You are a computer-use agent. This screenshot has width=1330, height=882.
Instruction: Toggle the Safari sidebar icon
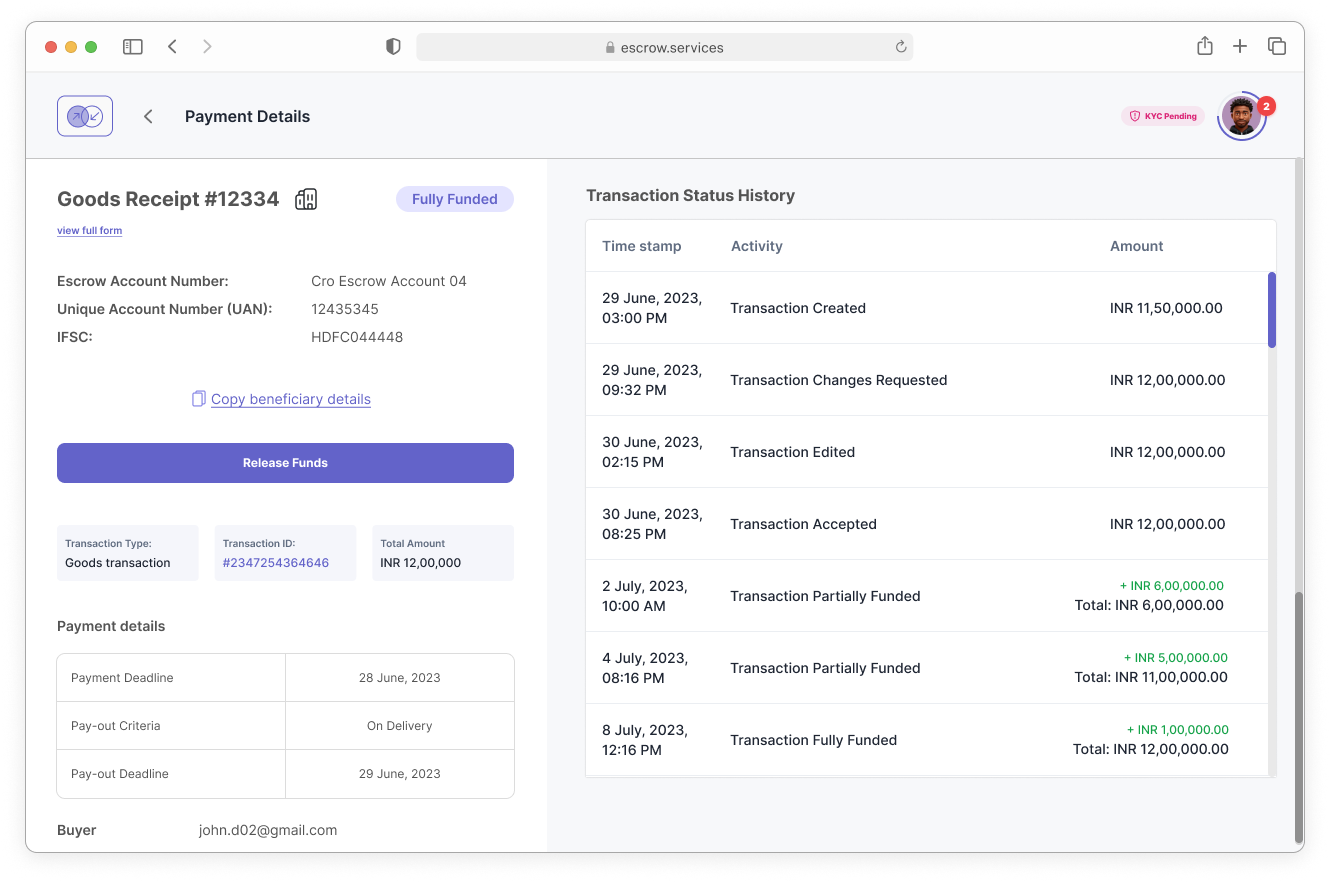[133, 46]
